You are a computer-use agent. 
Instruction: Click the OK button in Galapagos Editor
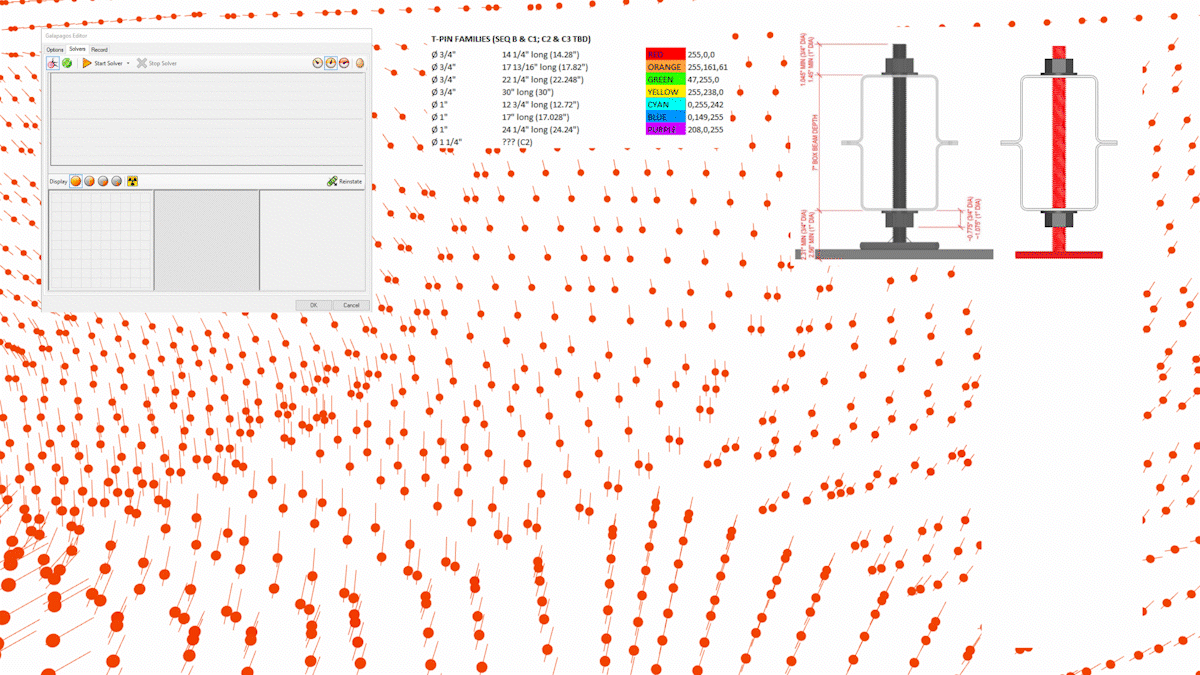313,305
